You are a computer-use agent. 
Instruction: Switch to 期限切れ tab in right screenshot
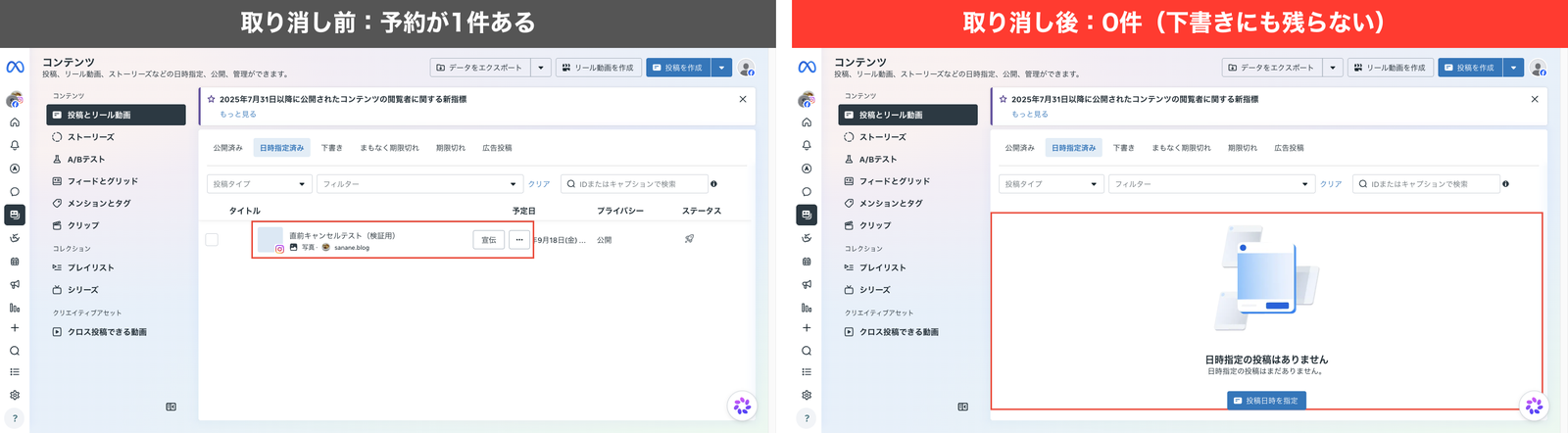1243,148
